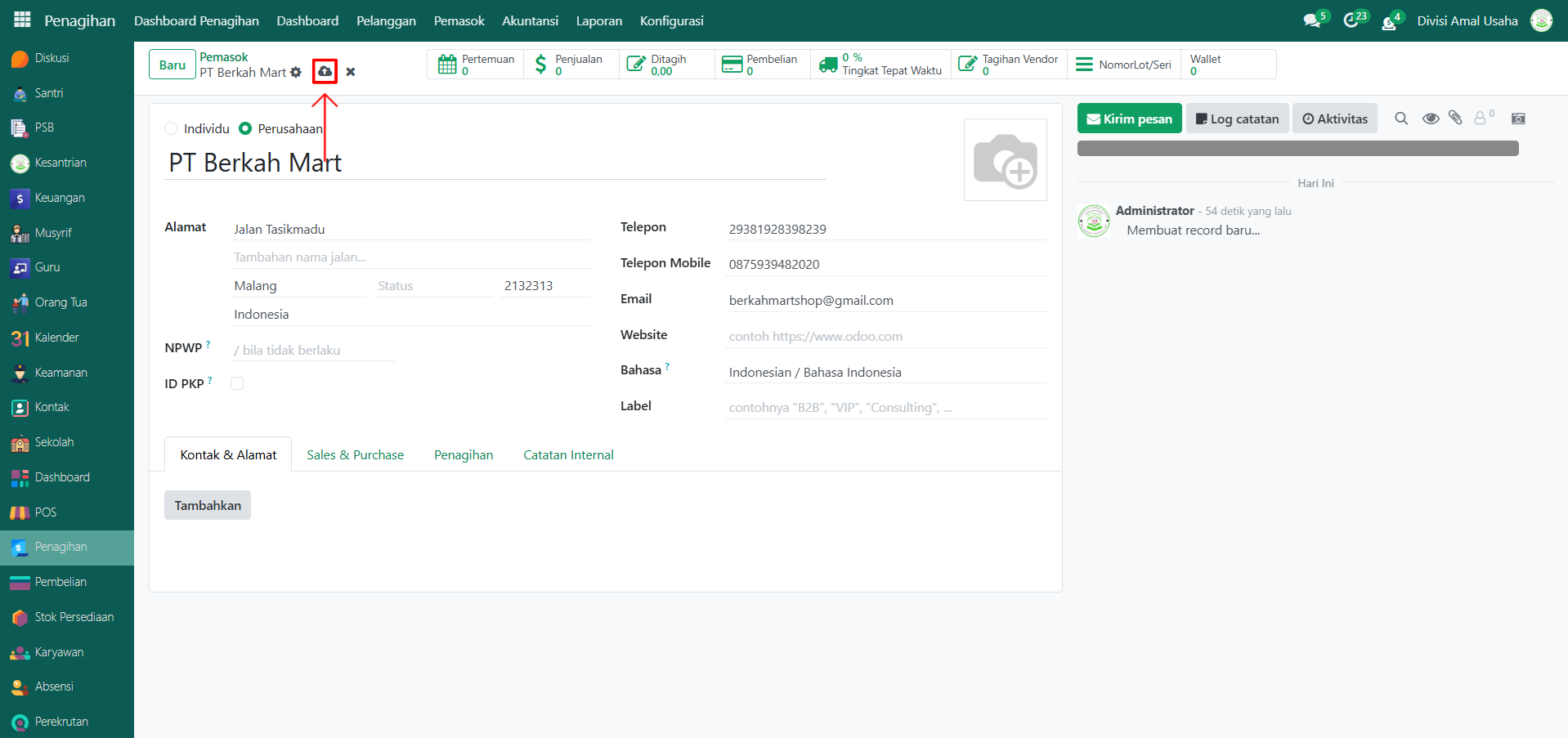Click the Kirim pesan button
Viewport: 1568px width, 738px height.
coord(1129,119)
